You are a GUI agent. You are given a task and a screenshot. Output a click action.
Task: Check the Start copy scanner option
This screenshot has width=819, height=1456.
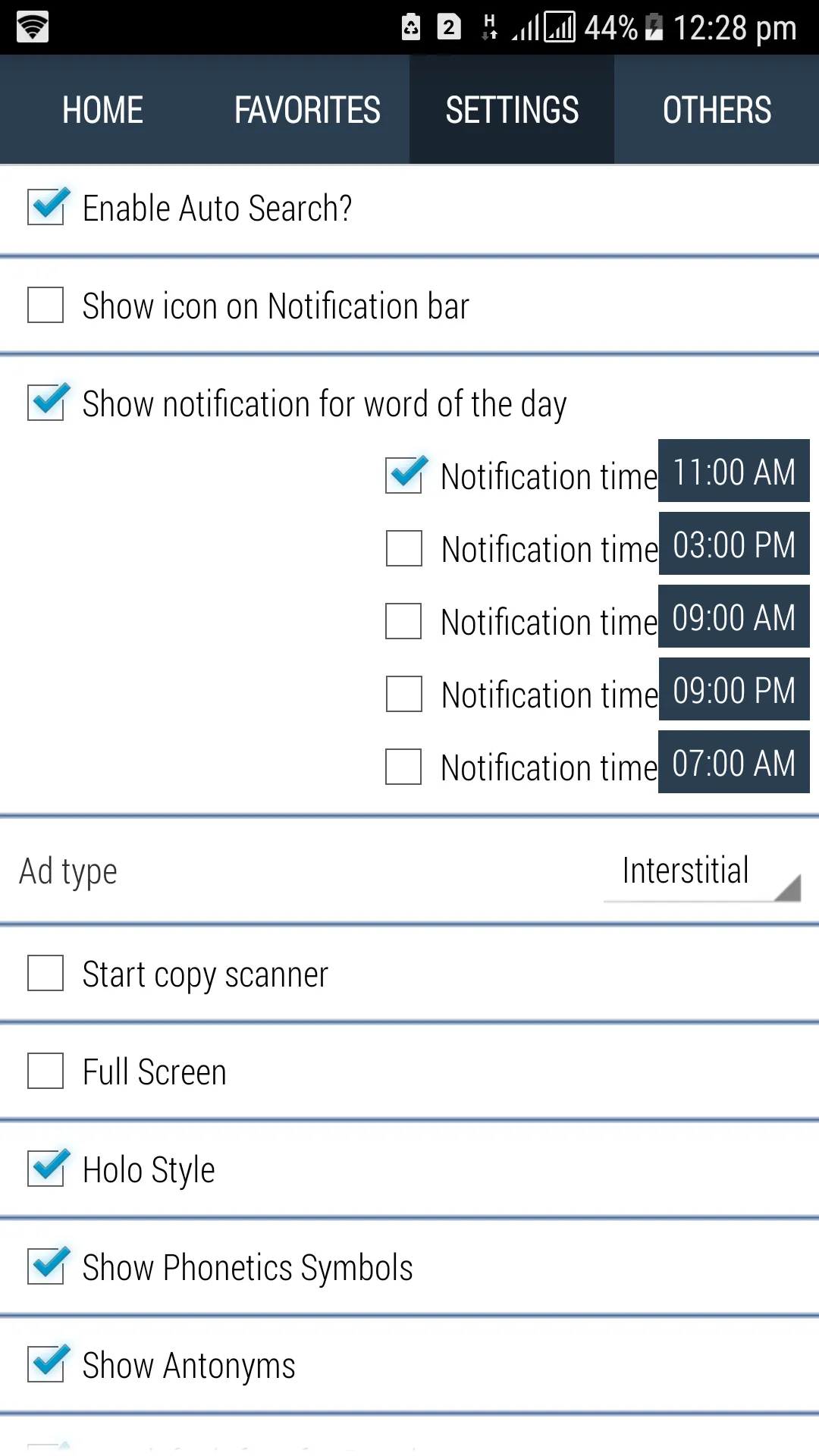[45, 973]
